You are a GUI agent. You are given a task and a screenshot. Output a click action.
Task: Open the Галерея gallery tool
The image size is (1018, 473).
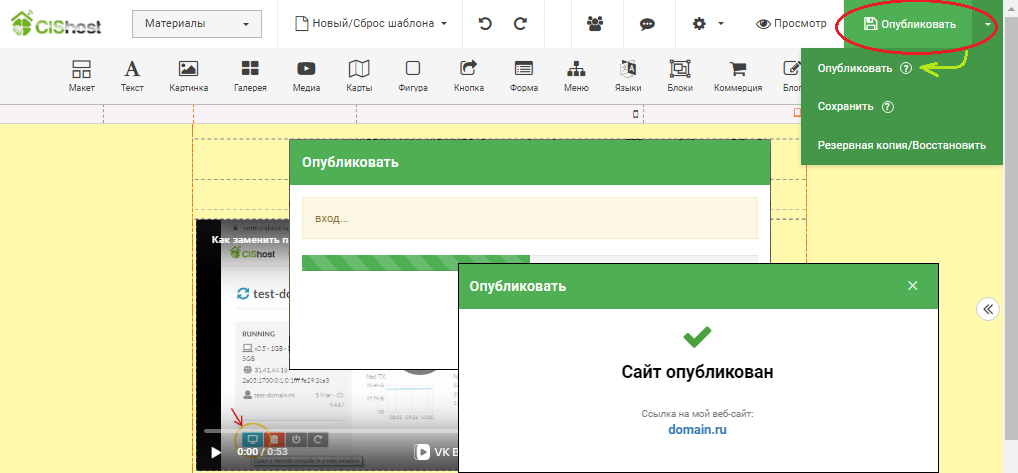(250, 76)
